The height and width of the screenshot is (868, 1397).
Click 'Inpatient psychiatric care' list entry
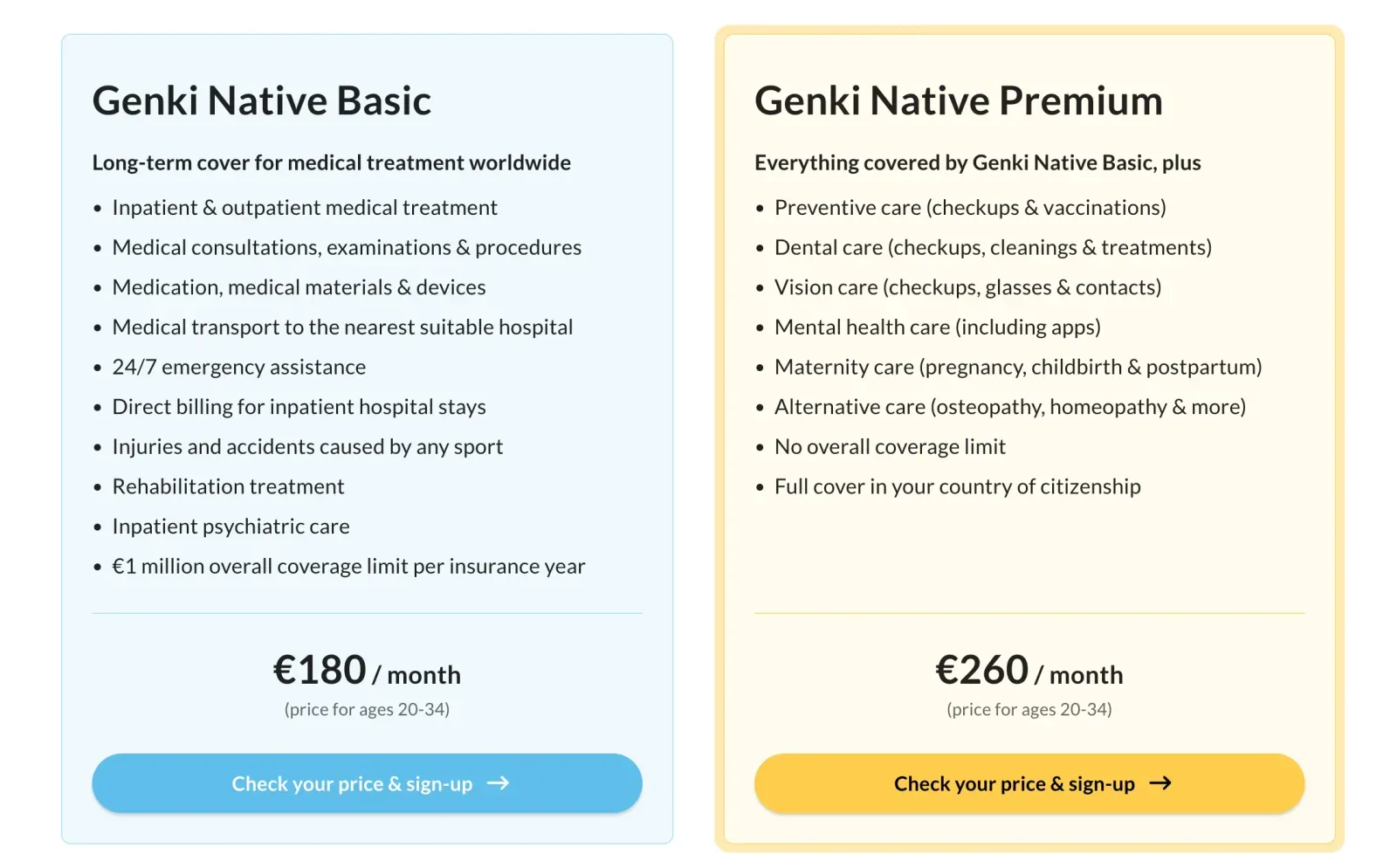point(231,526)
